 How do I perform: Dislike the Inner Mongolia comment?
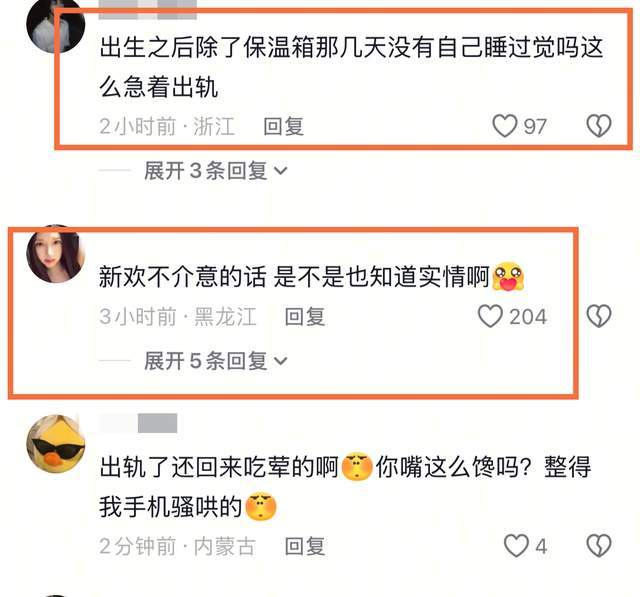click(599, 546)
